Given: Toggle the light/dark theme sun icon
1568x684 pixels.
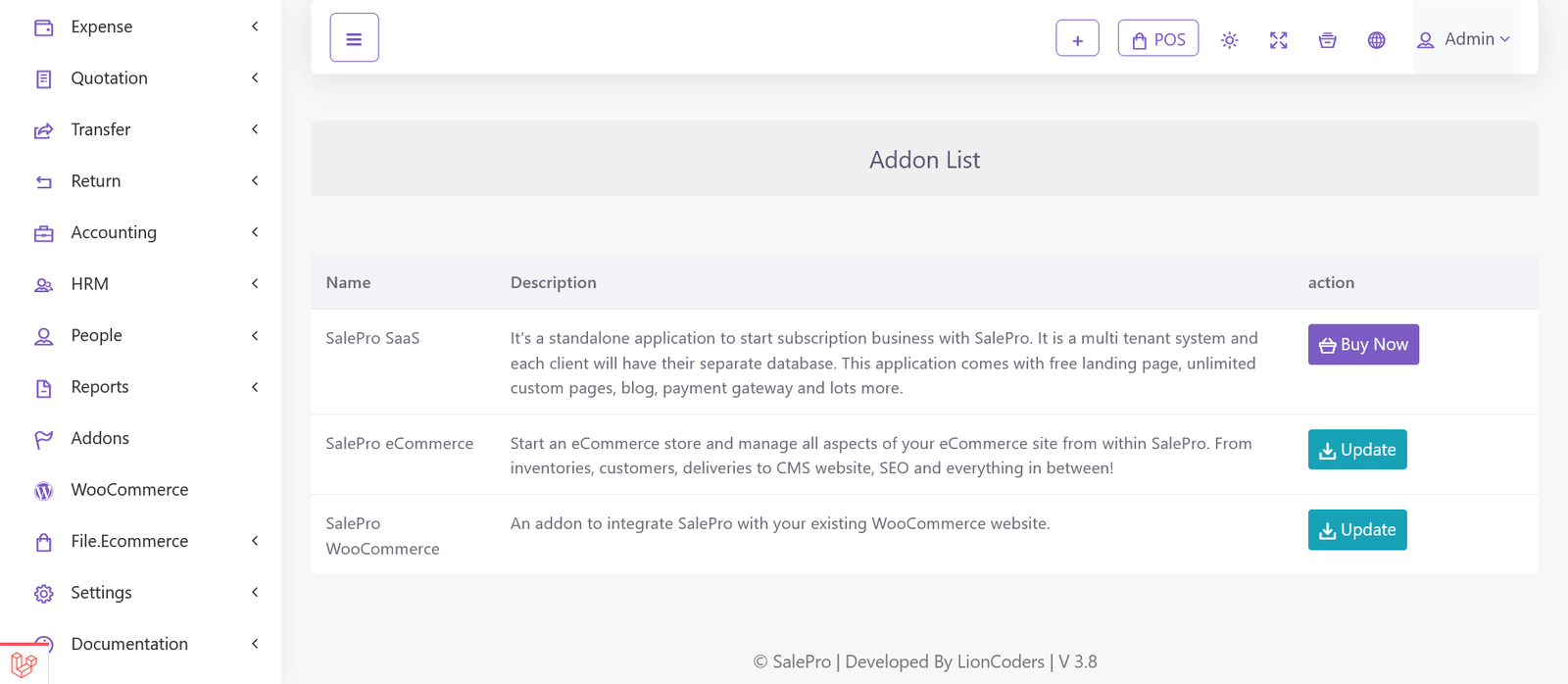Looking at the screenshot, I should click(1229, 40).
